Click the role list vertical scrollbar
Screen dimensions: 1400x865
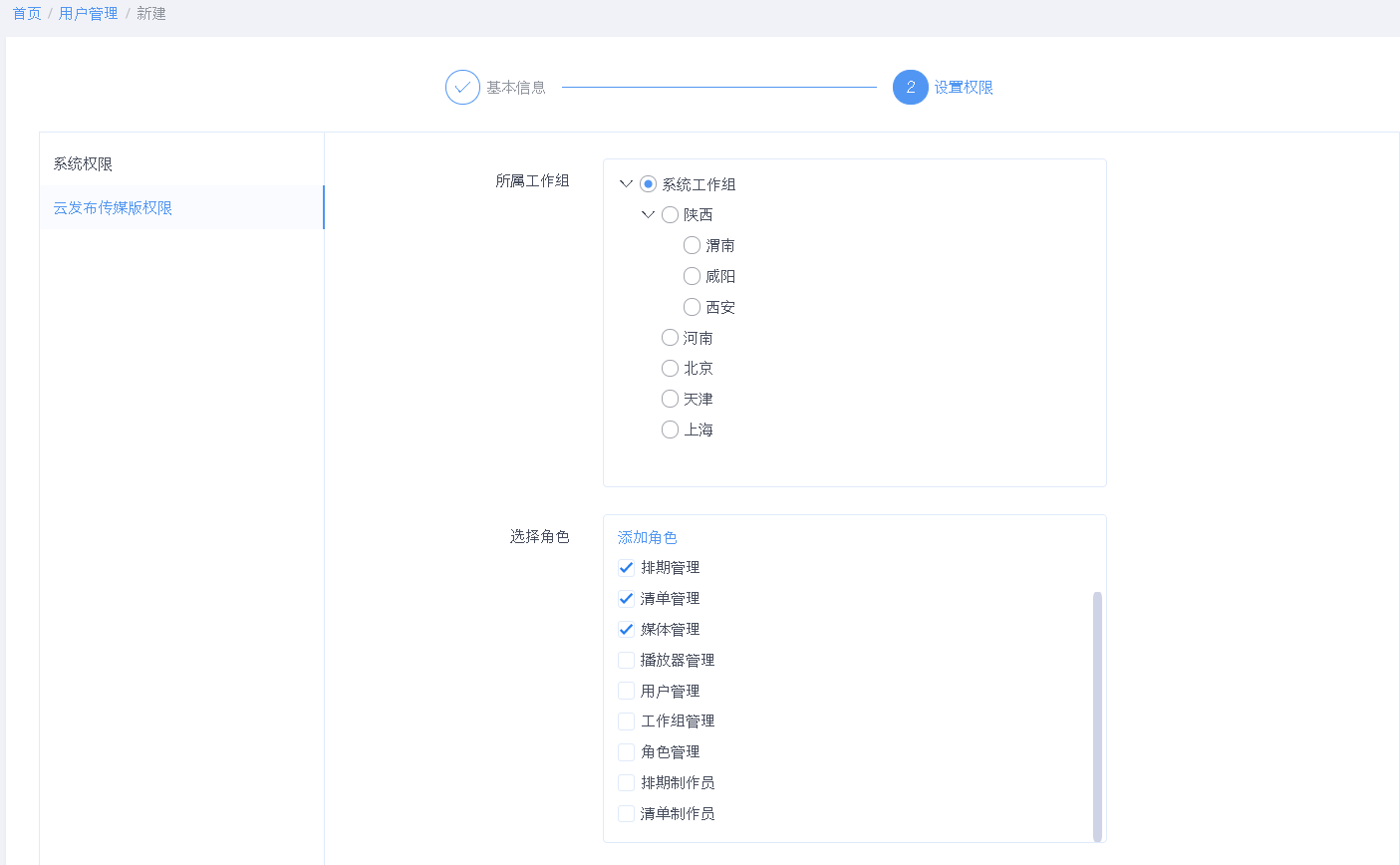1097,717
